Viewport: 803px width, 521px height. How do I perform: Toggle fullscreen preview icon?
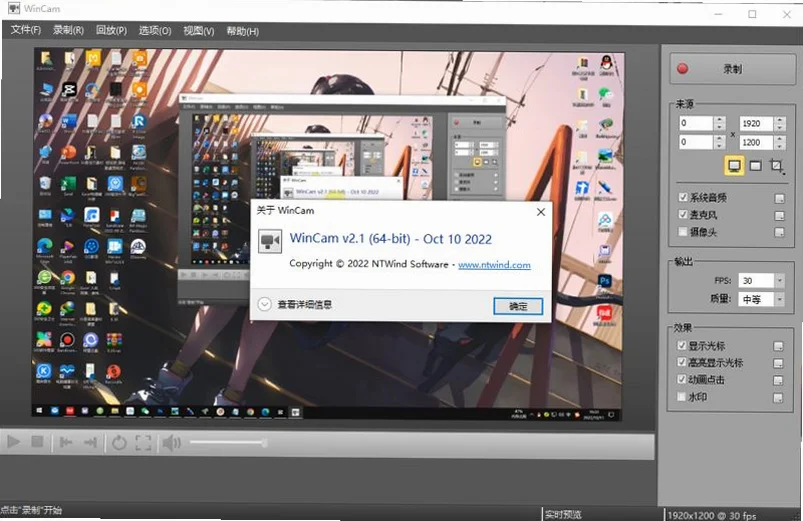[143, 443]
